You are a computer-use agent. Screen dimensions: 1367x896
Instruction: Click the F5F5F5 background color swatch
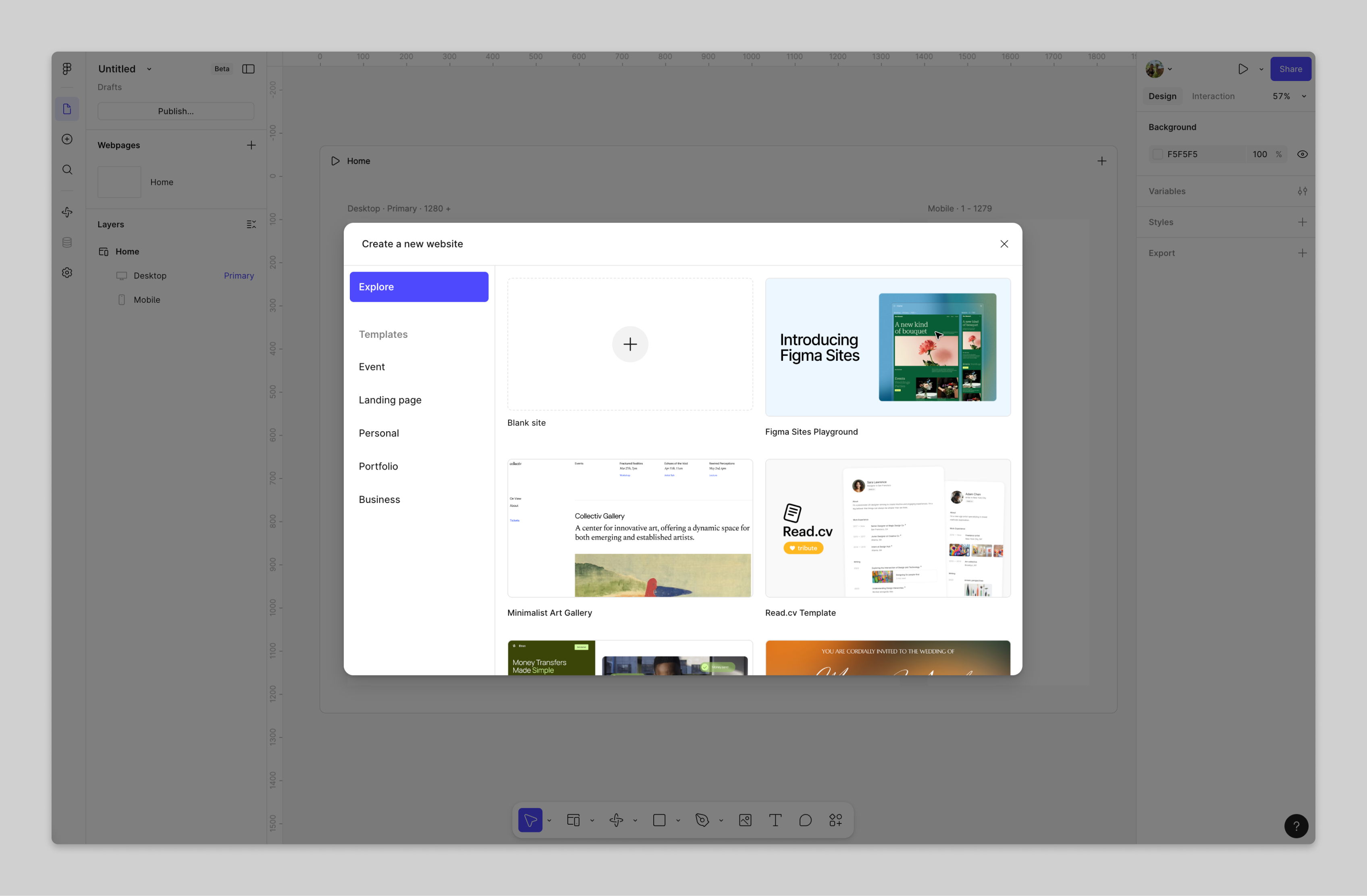point(1157,154)
